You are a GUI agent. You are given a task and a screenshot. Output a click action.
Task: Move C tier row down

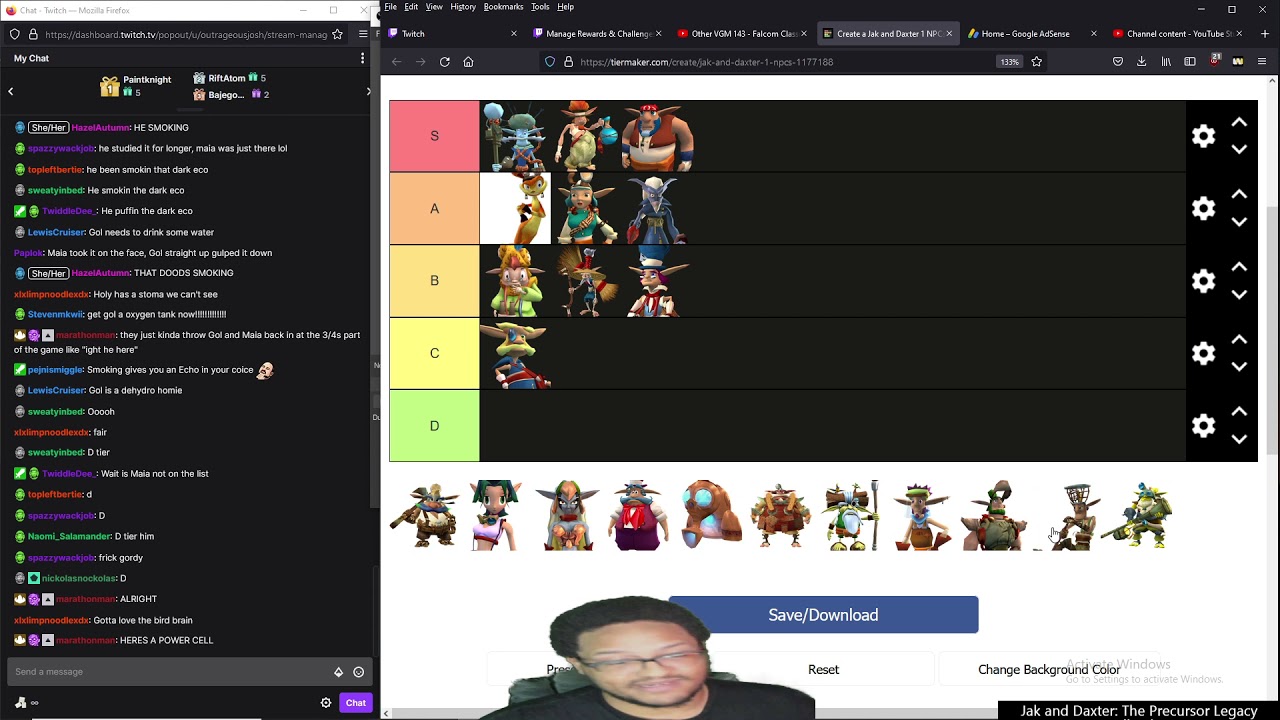coord(1239,367)
